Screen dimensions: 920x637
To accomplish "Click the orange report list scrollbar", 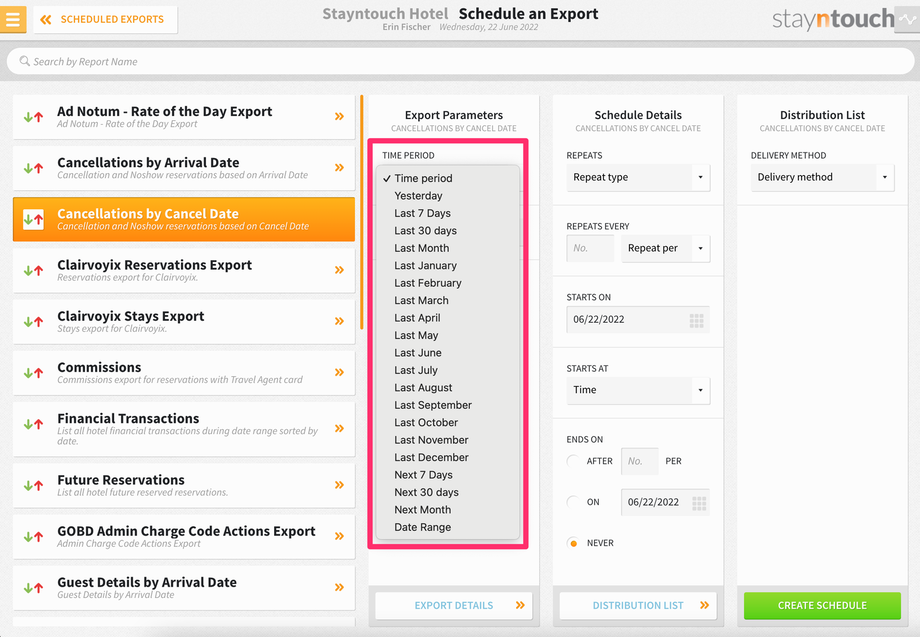I will click(x=362, y=212).
